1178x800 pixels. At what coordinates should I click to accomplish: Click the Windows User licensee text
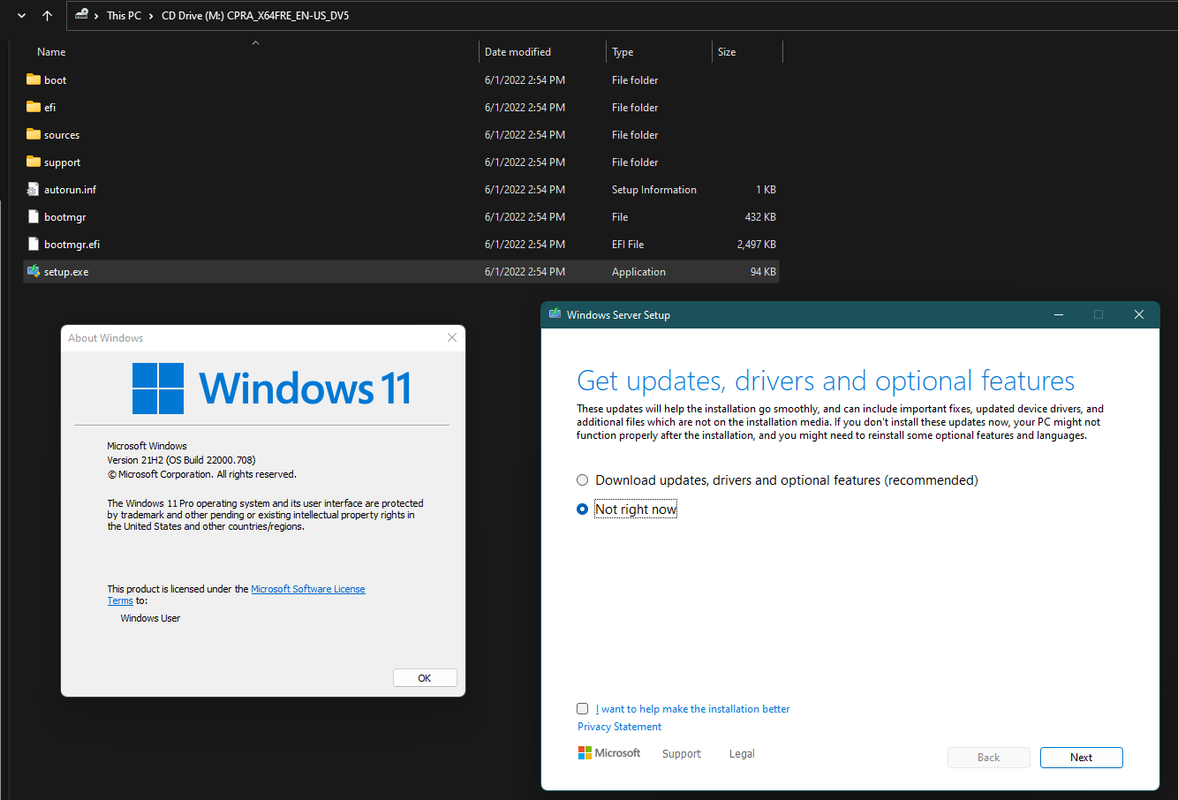tap(150, 618)
